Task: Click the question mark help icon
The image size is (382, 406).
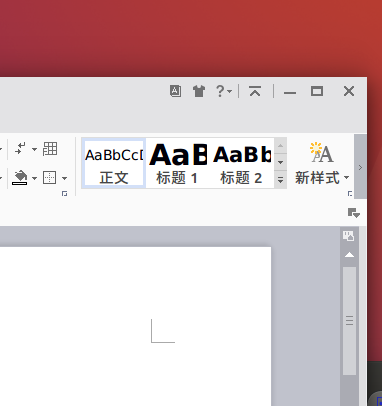Action: coord(220,91)
